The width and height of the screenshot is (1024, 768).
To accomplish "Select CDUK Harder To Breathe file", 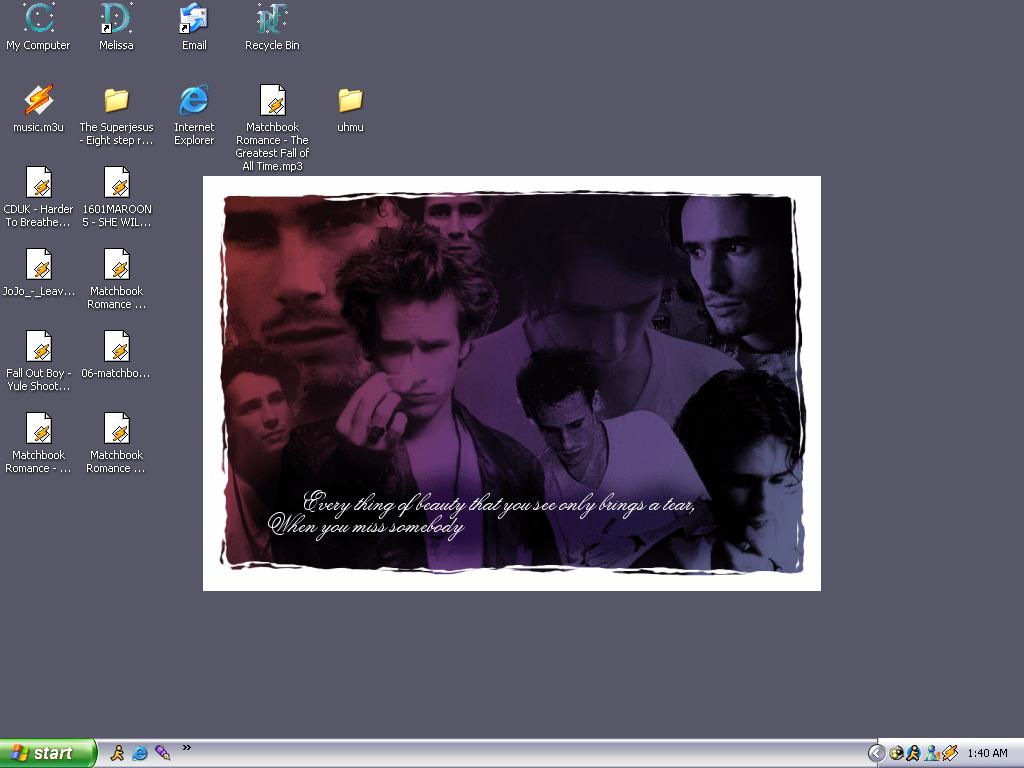I will 38,183.
